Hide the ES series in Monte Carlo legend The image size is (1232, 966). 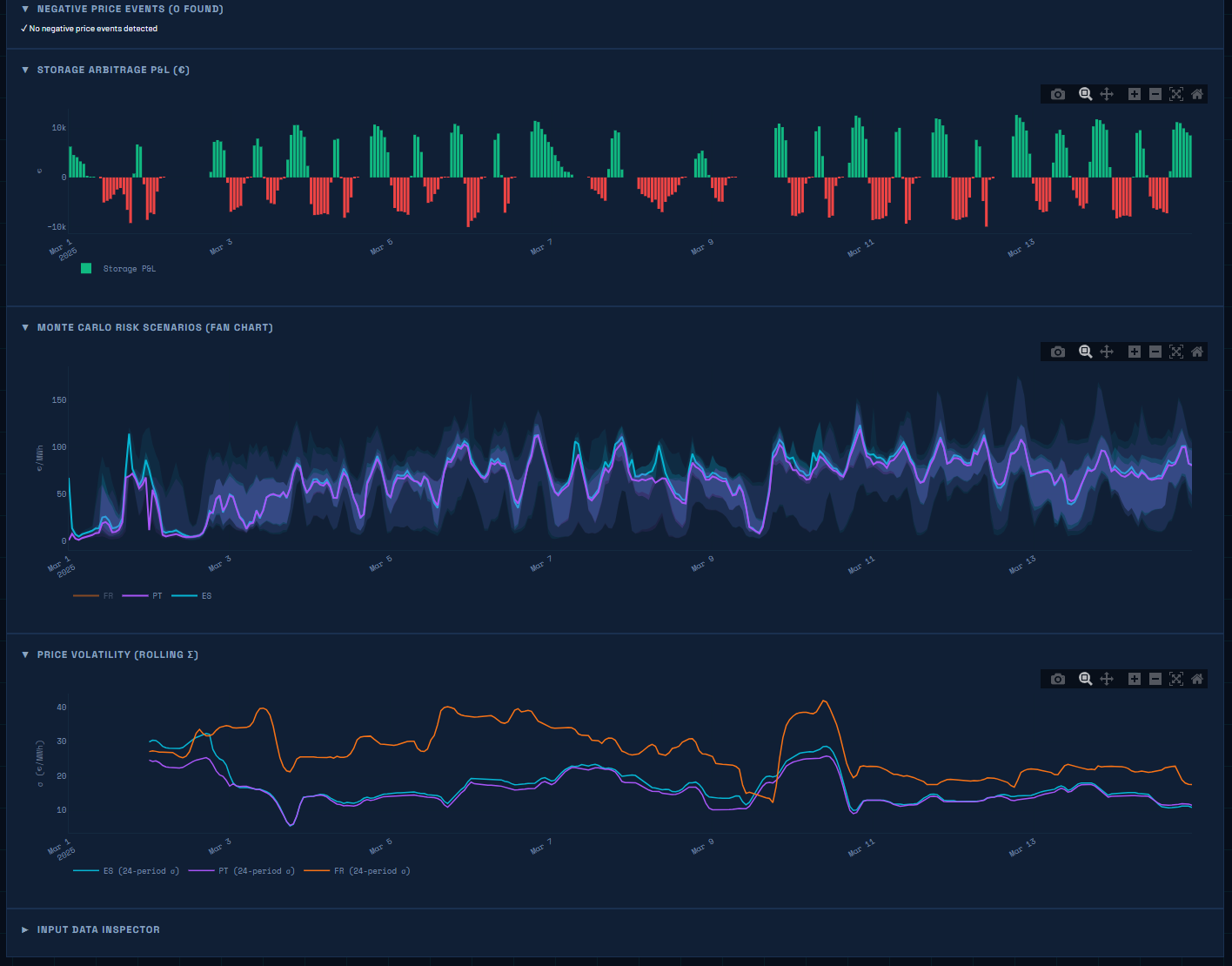[191, 596]
